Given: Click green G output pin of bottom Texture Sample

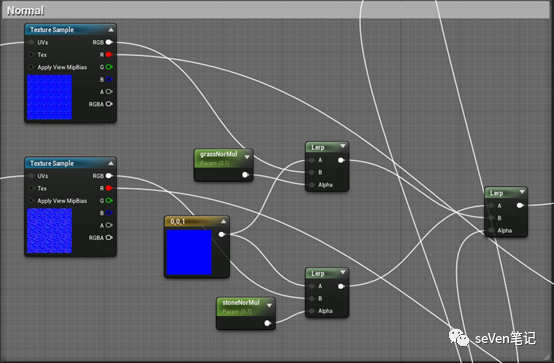Looking at the screenshot, I should click(109, 201).
